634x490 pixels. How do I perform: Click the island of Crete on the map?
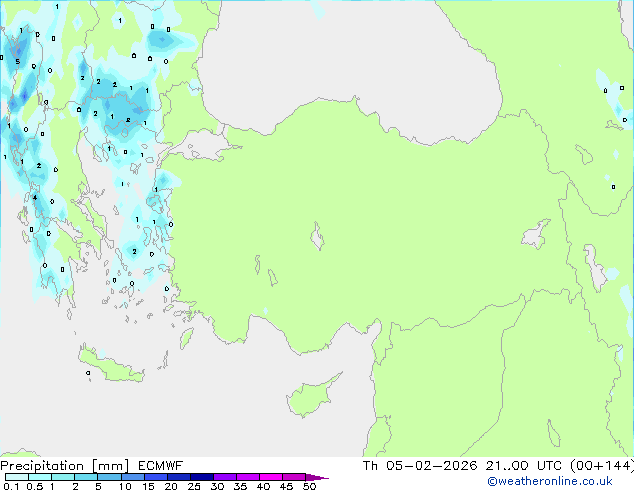point(110,366)
